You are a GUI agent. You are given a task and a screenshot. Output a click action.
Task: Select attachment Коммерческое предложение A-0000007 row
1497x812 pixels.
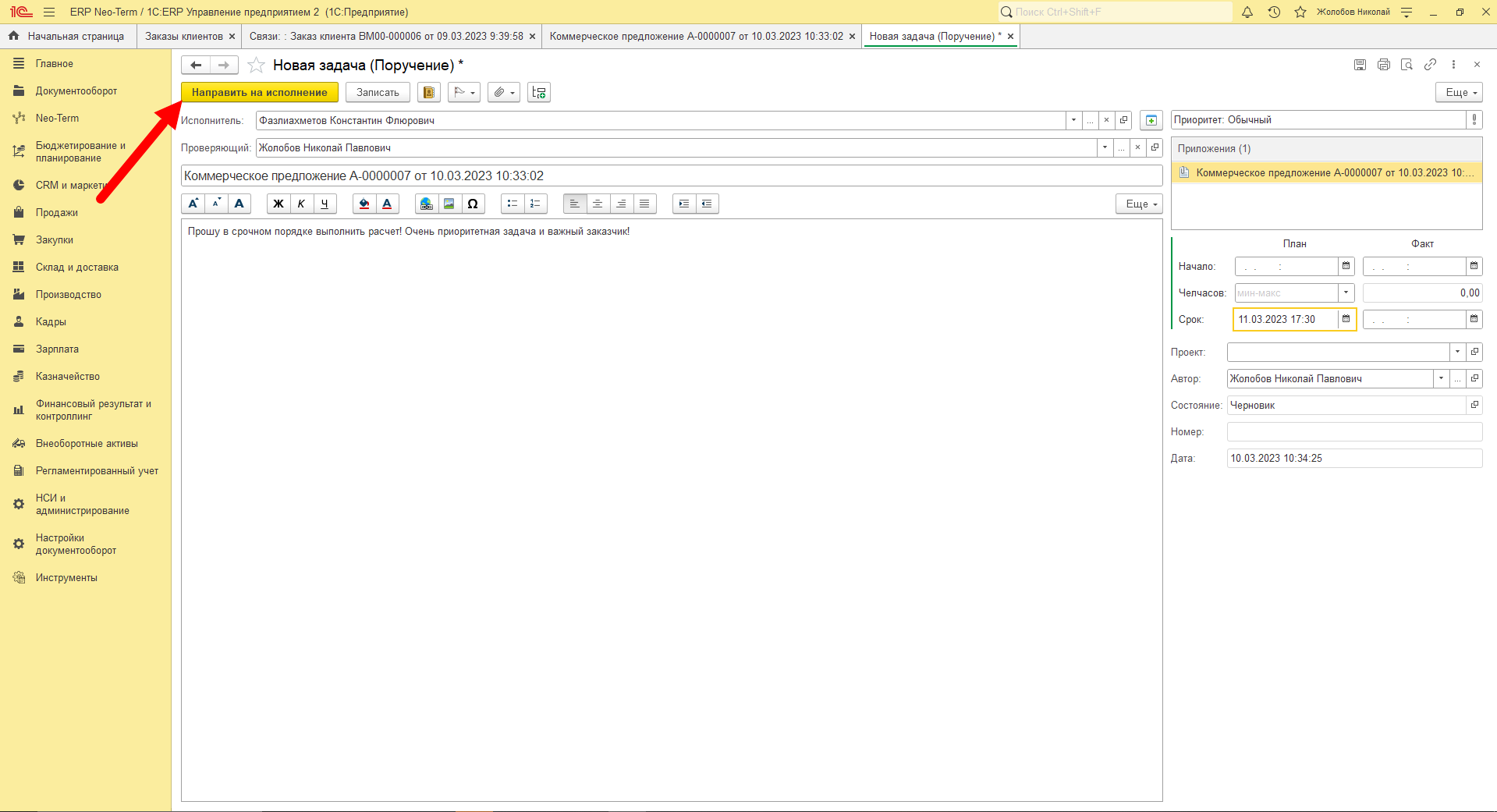pyautogui.click(x=1326, y=172)
